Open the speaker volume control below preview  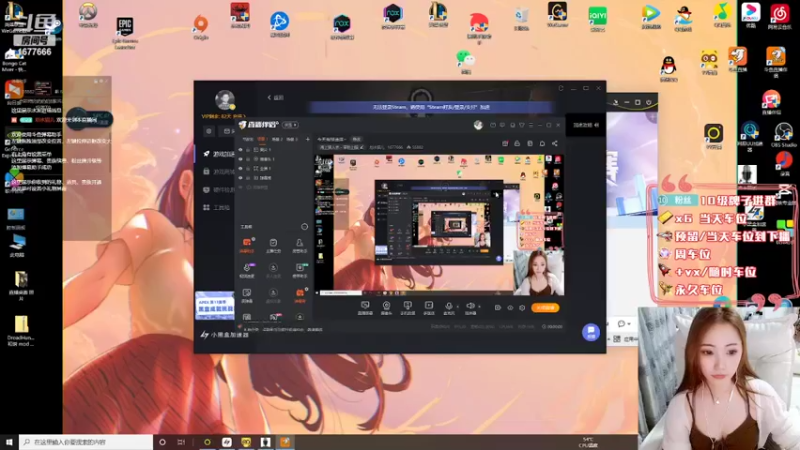470,308
